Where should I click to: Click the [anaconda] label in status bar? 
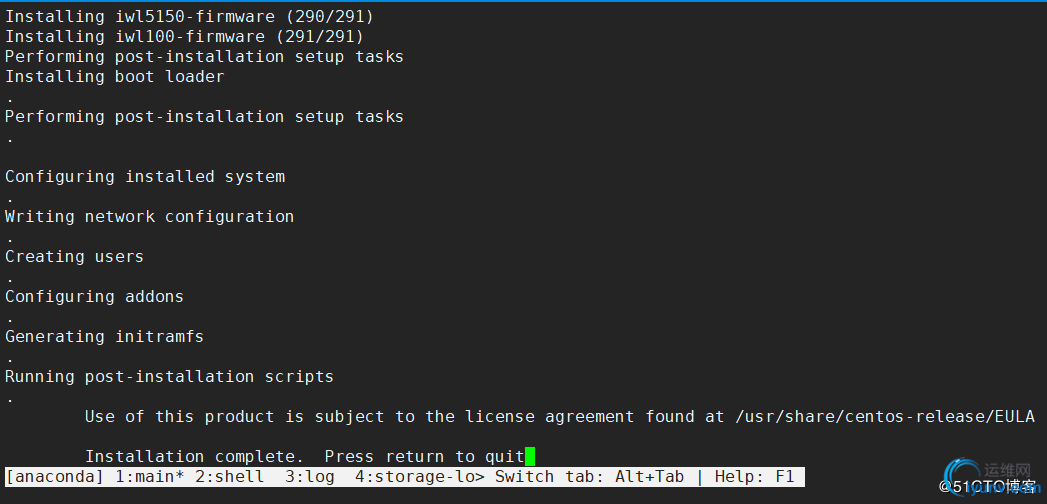pyautogui.click(x=55, y=477)
